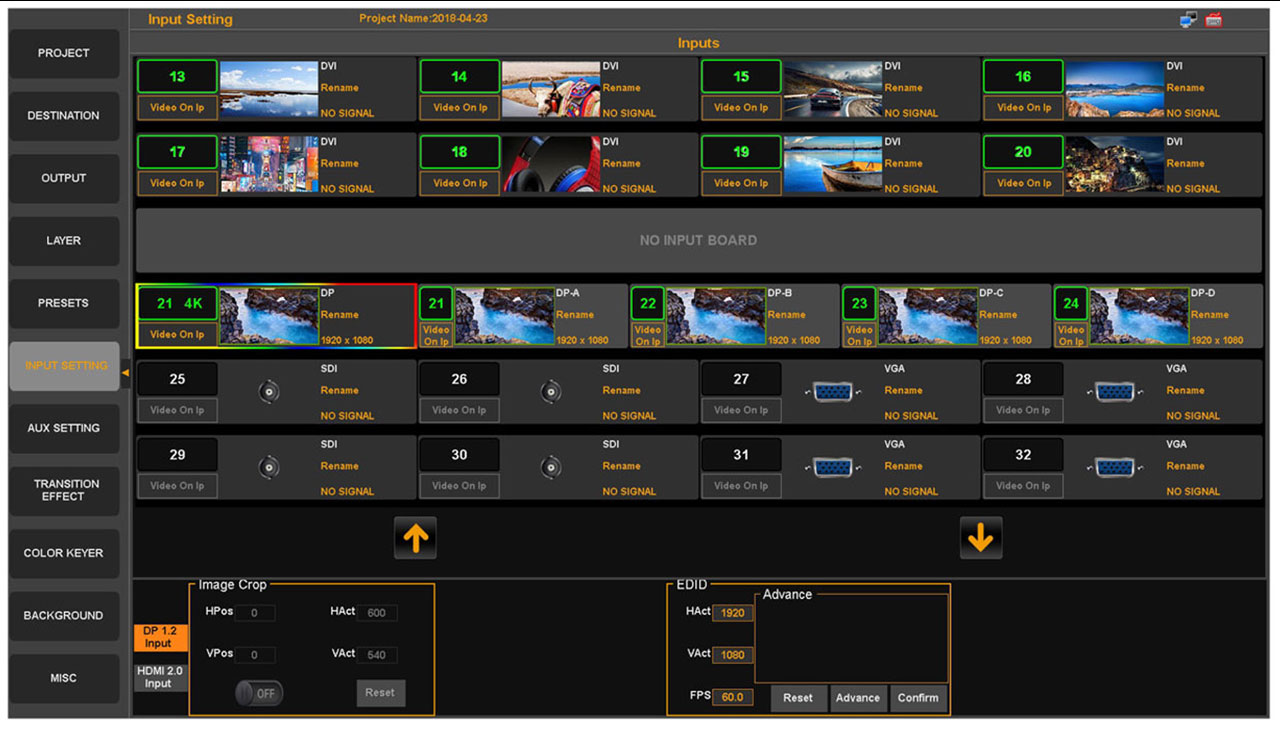Open the COLOR KEYER menu
This screenshot has height=729, width=1280.
63,553
